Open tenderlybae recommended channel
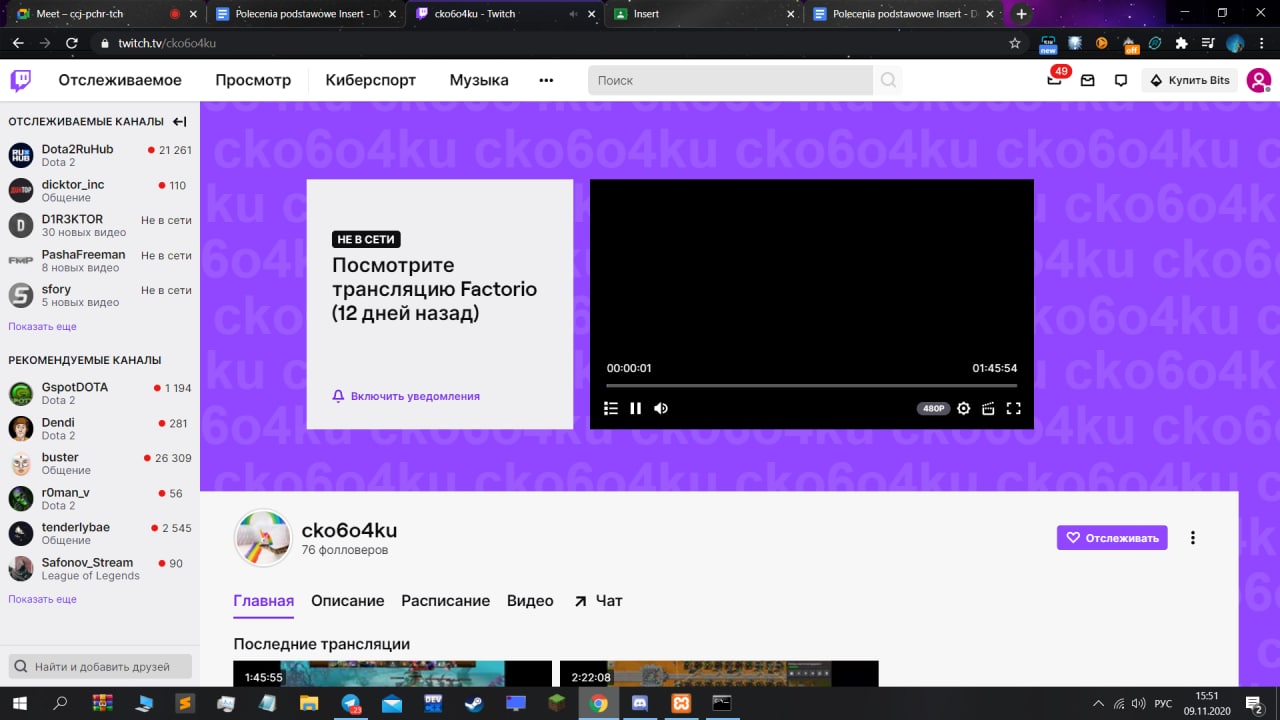 (100, 533)
